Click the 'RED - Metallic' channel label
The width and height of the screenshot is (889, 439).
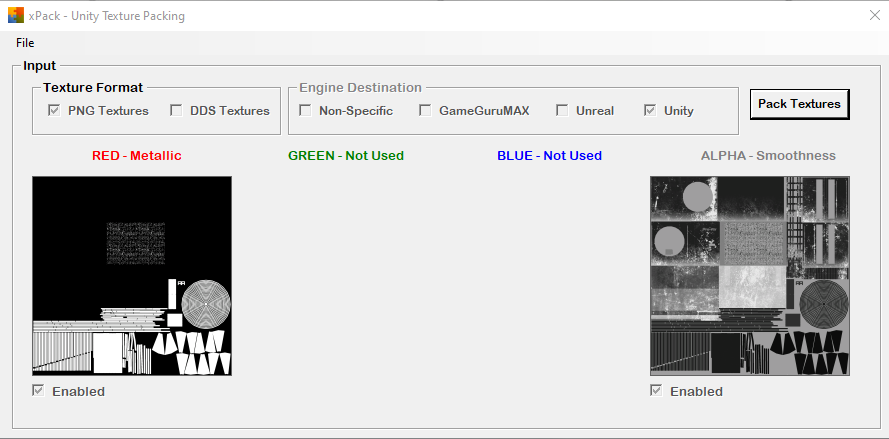tap(137, 155)
